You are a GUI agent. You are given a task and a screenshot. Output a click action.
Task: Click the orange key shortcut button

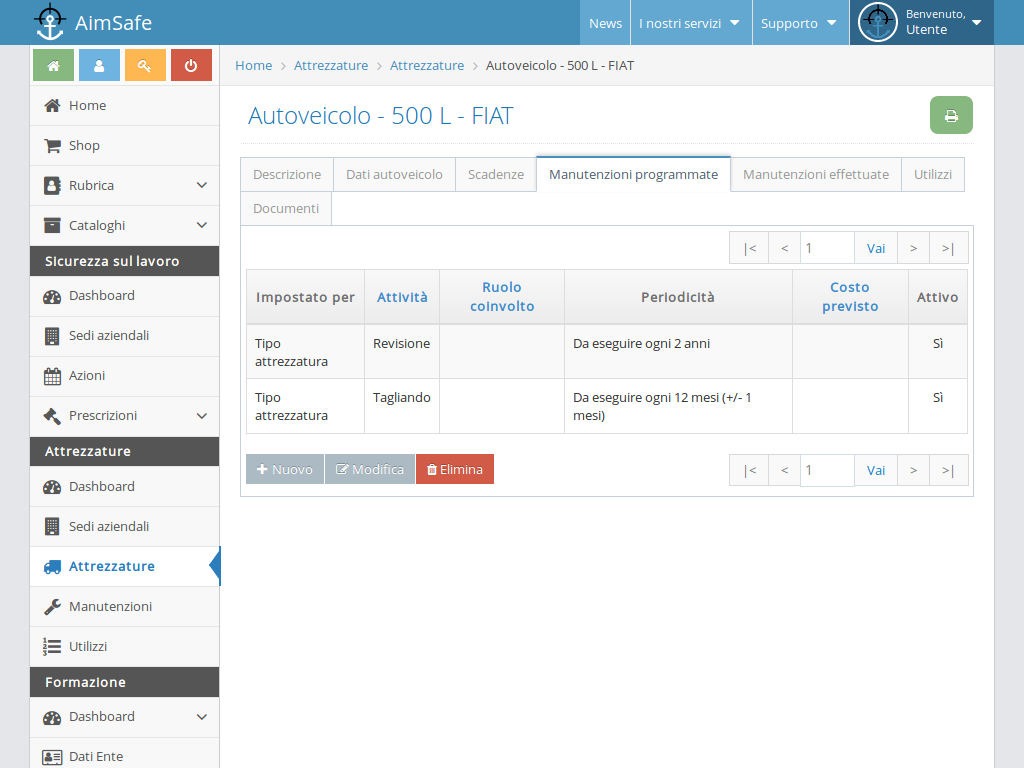click(x=145, y=65)
